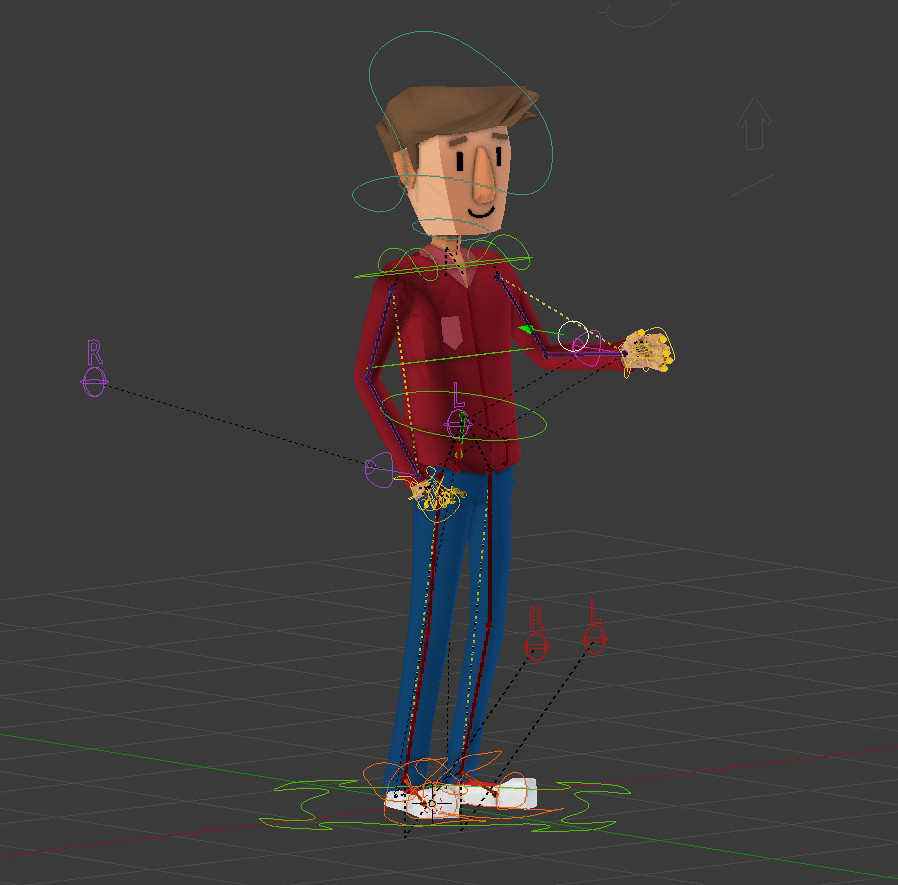Select the teal ear-side ellipse control beside the head
Screen dimensions: 898x885
coord(380,193)
